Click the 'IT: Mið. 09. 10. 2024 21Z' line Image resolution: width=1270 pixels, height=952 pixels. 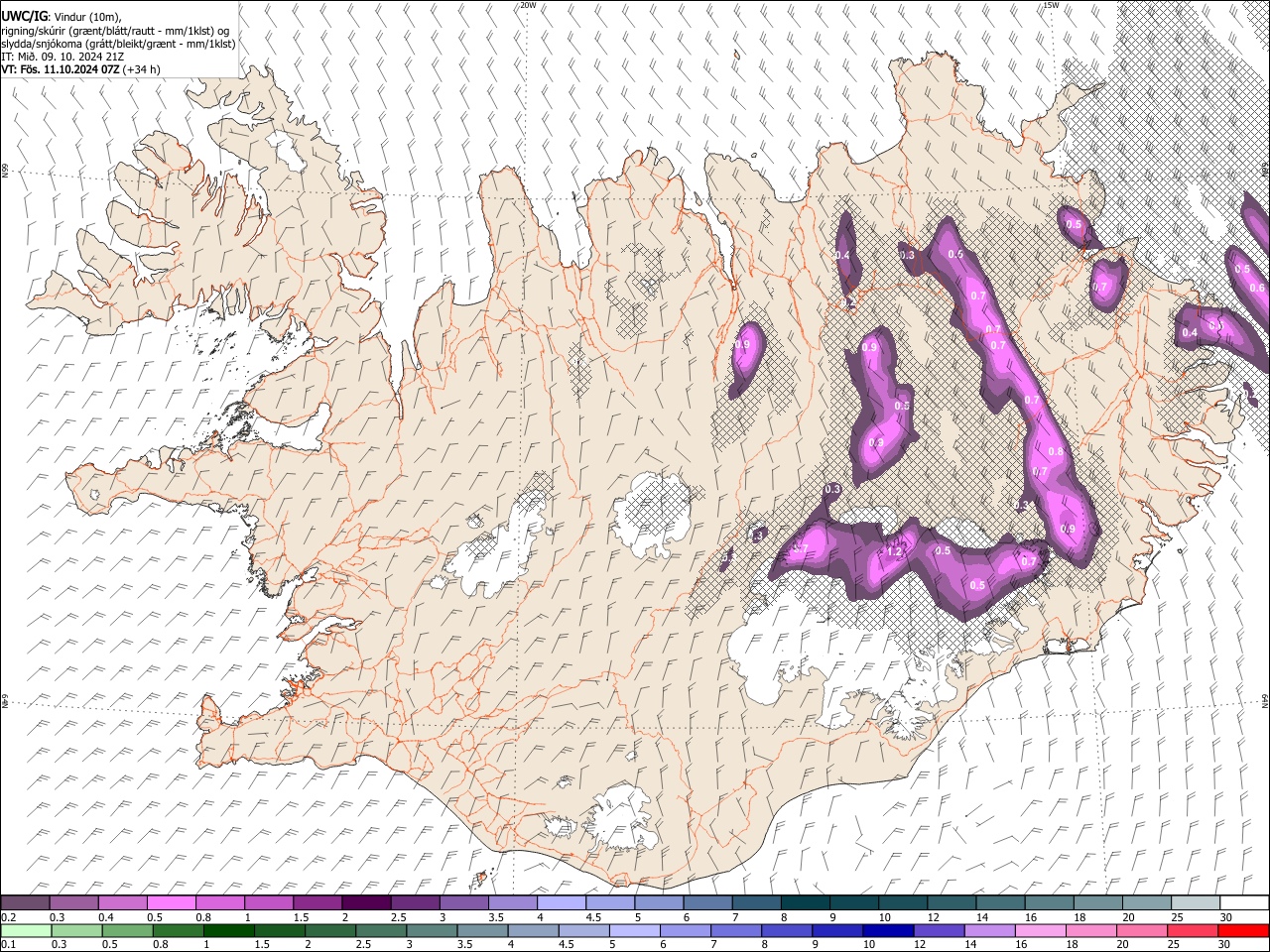tap(63, 57)
